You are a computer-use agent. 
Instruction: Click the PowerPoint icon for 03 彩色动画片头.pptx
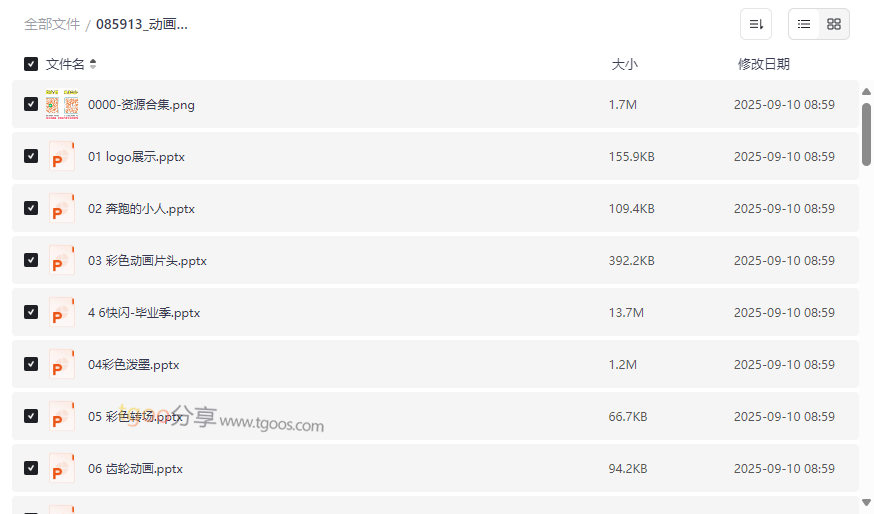[x=62, y=261]
